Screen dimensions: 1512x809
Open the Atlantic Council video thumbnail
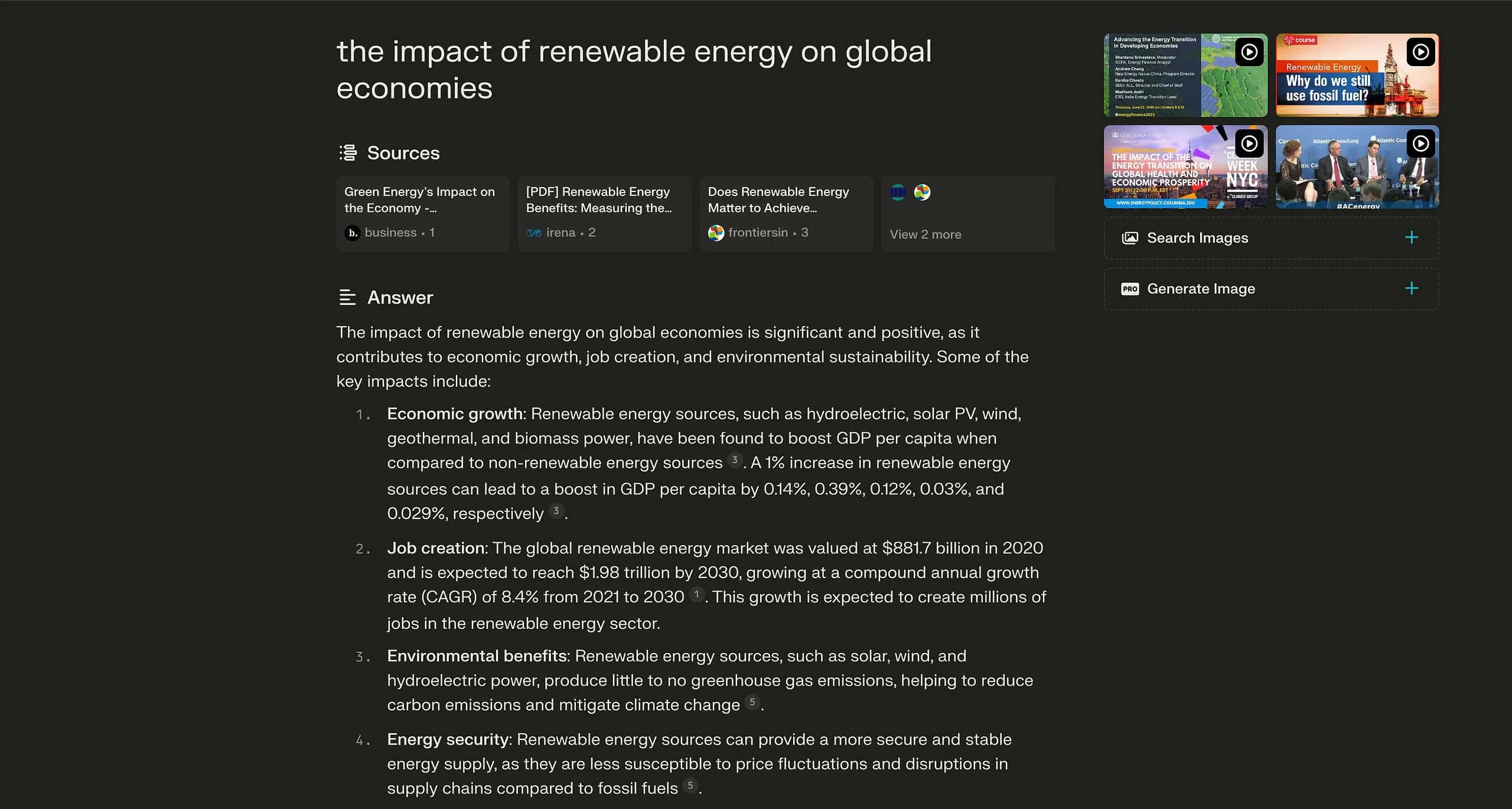(x=1357, y=167)
